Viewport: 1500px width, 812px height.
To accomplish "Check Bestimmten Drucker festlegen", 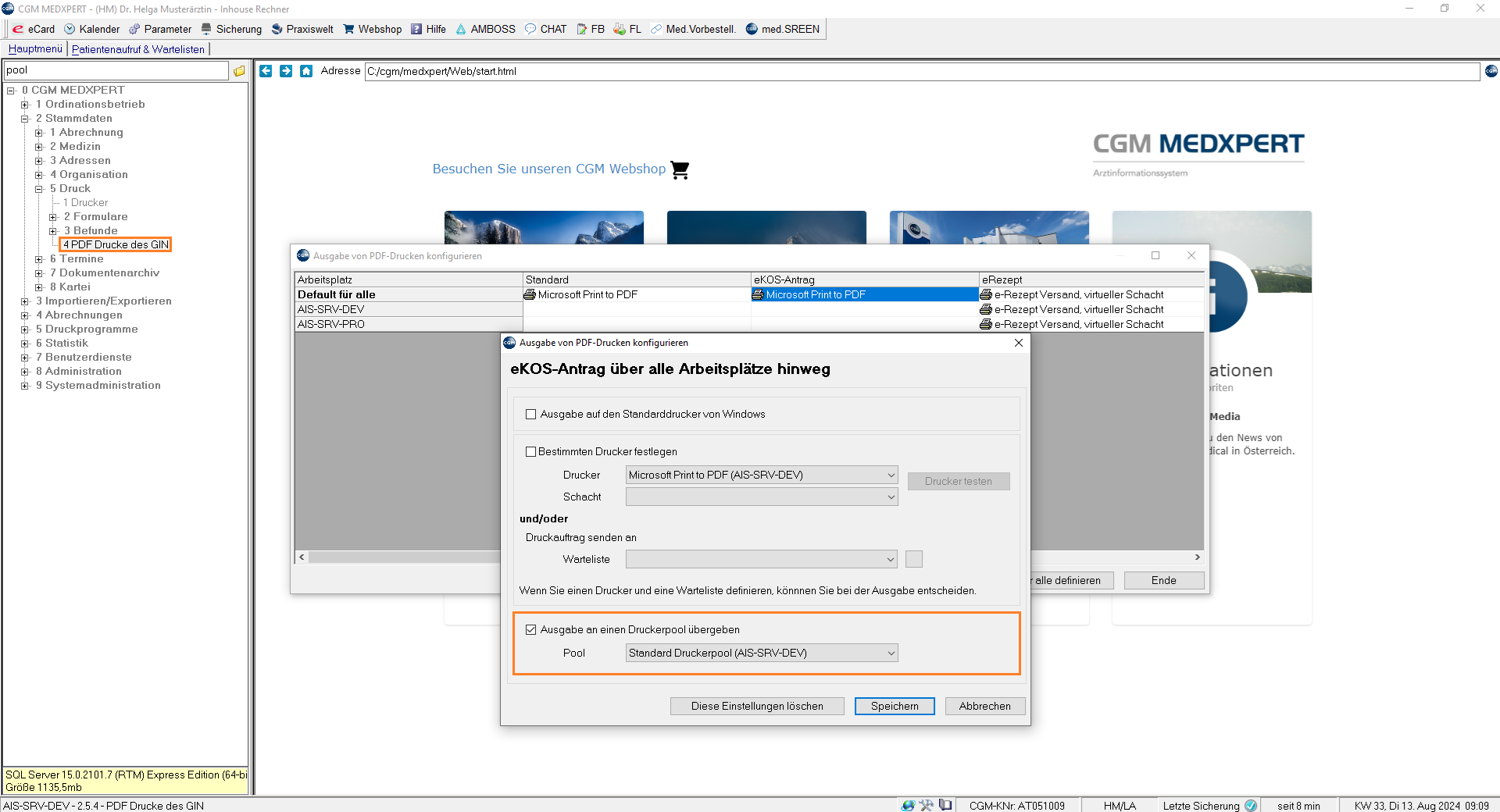I will tap(530, 451).
